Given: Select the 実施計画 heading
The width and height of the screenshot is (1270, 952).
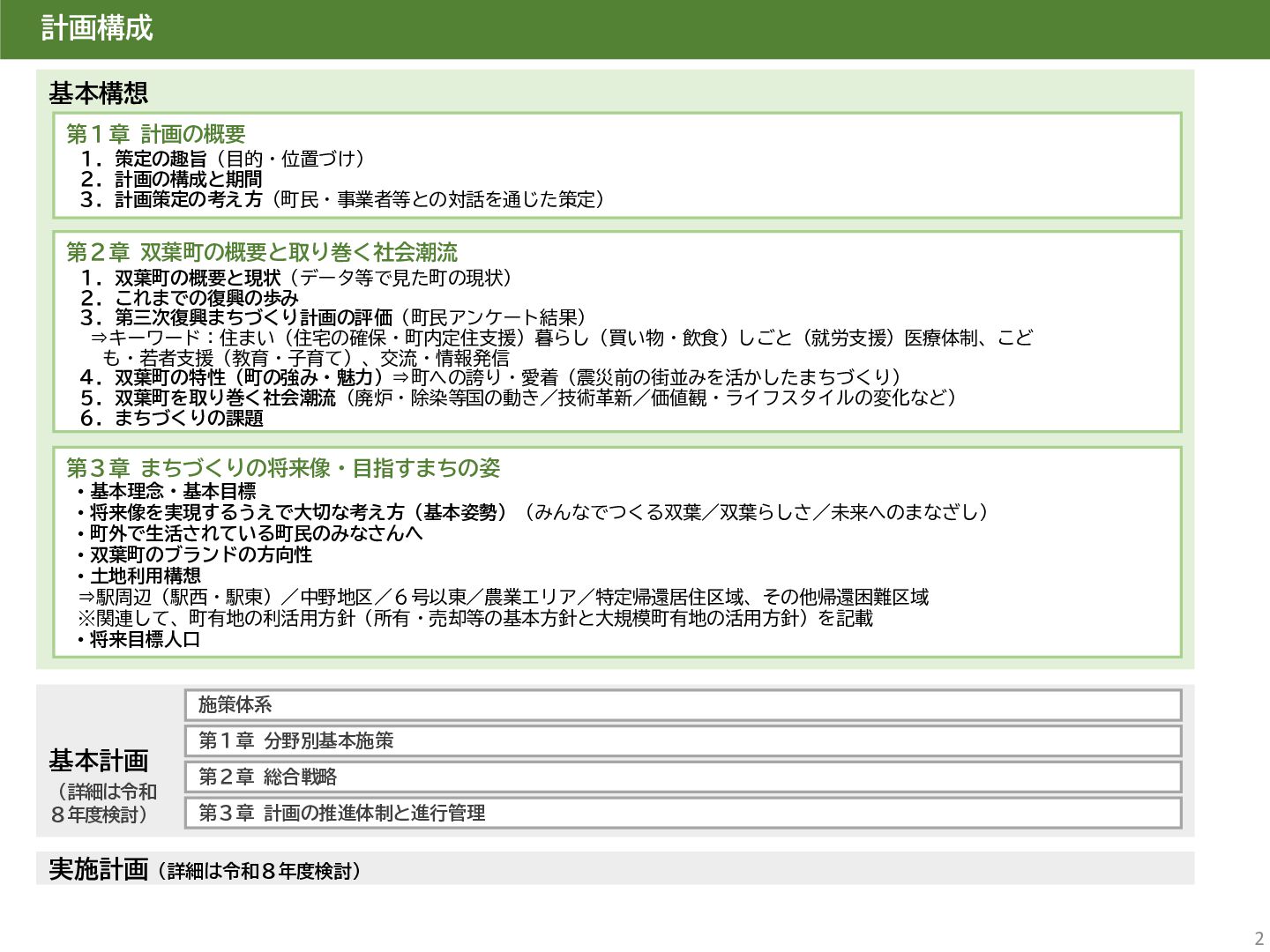Looking at the screenshot, I should pyautogui.click(x=98, y=869).
